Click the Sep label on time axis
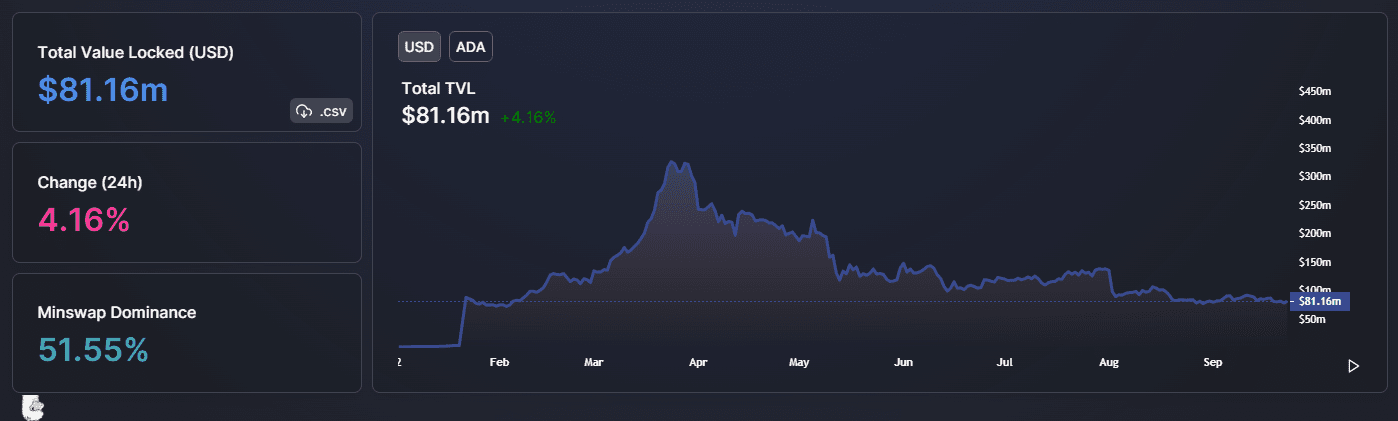 pyautogui.click(x=1213, y=362)
